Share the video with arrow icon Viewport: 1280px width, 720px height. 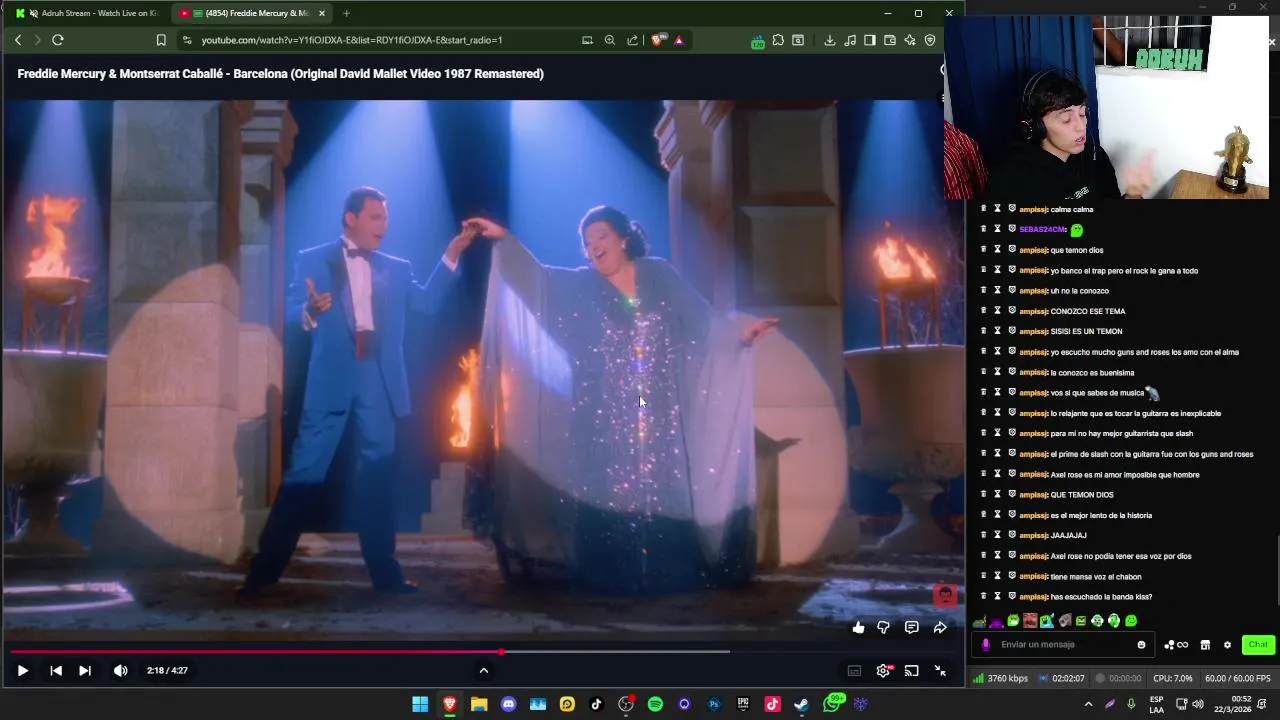pos(940,628)
